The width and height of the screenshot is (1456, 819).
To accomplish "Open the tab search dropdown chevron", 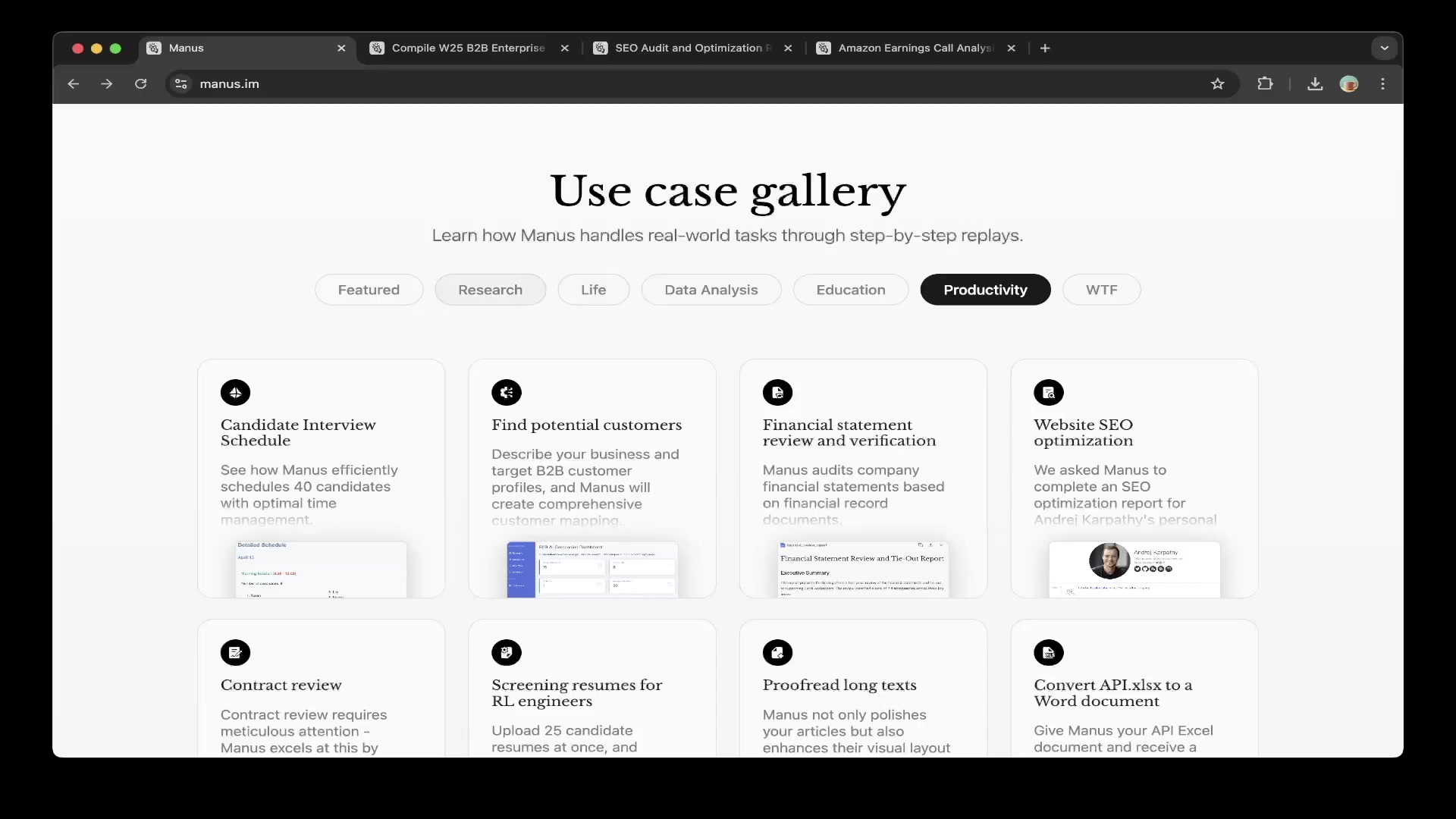I will [x=1384, y=47].
